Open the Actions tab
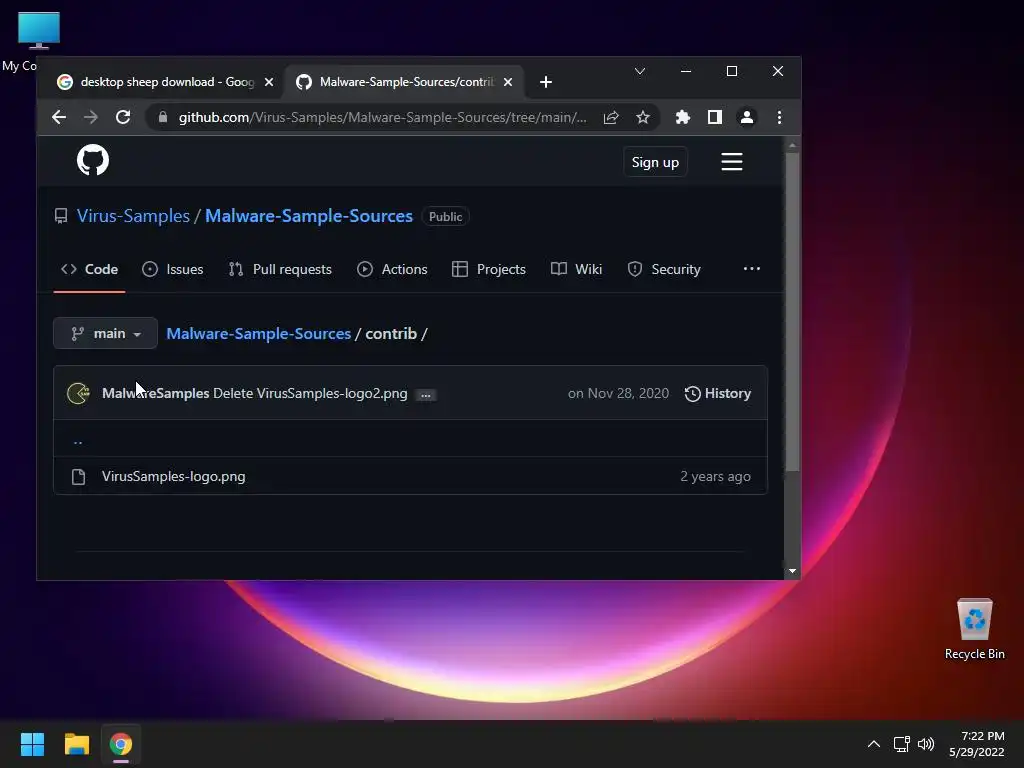1024x768 pixels. 392,269
